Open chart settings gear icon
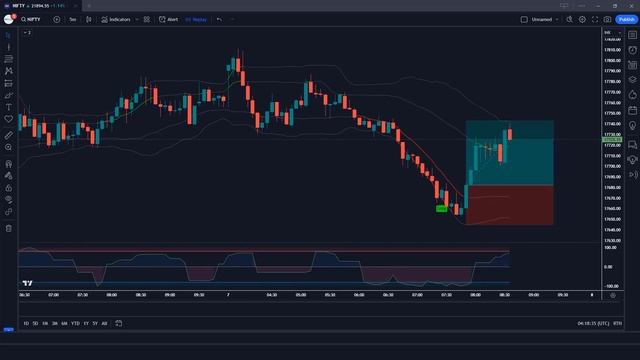 tap(582, 19)
